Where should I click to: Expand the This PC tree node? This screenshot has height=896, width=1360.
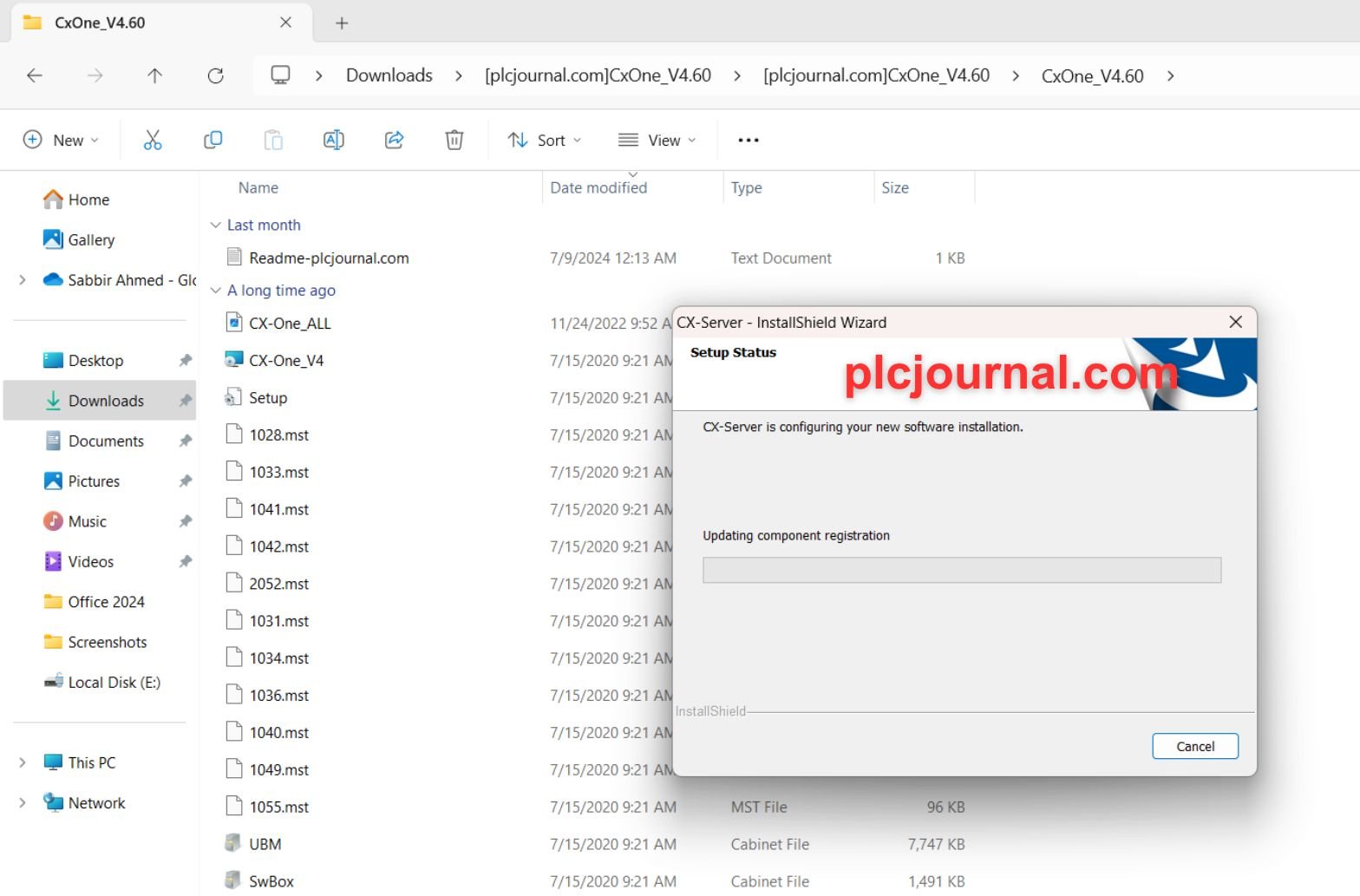click(23, 762)
